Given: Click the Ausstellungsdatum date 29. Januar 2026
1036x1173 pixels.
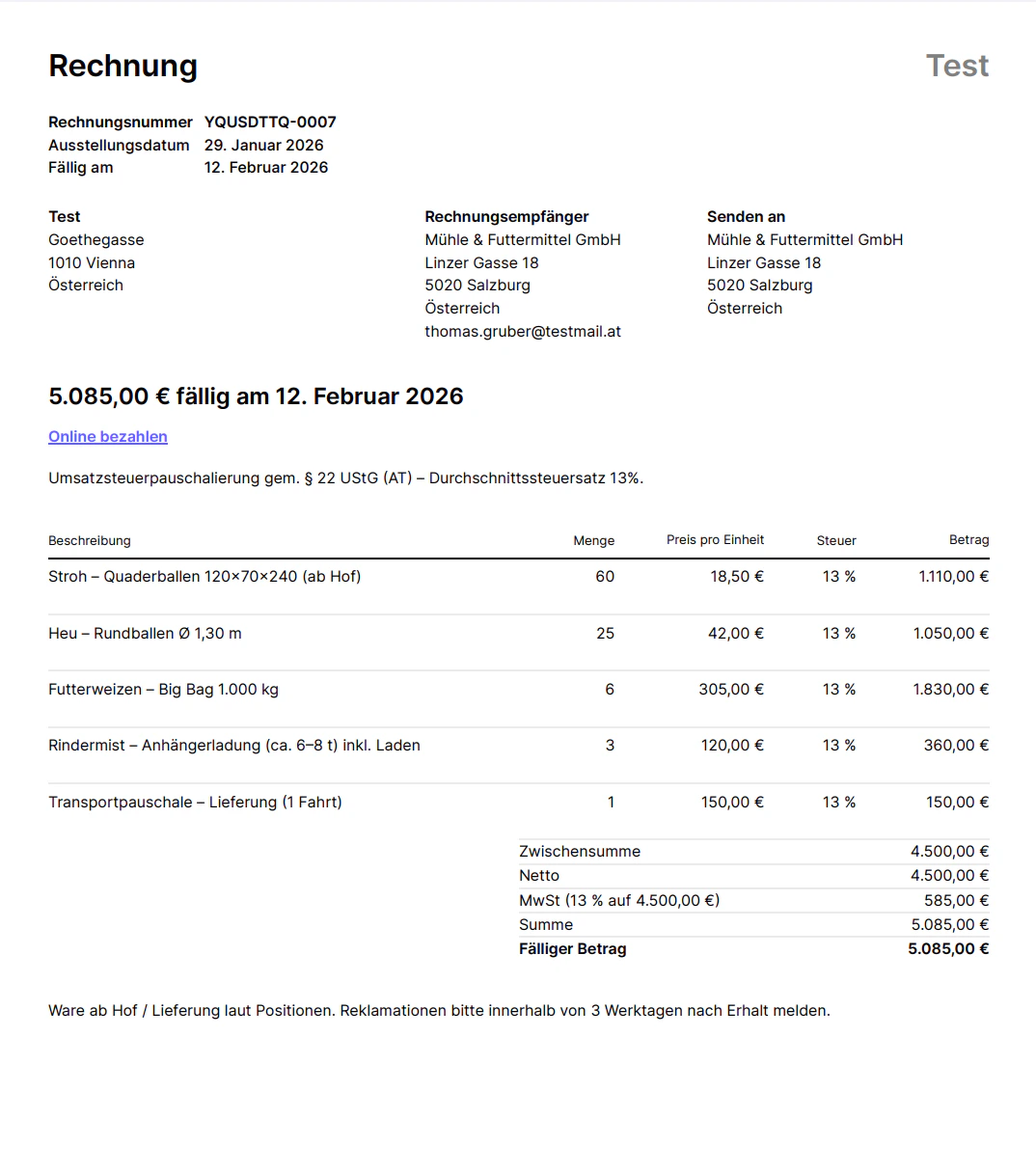Looking at the screenshot, I should (x=264, y=145).
